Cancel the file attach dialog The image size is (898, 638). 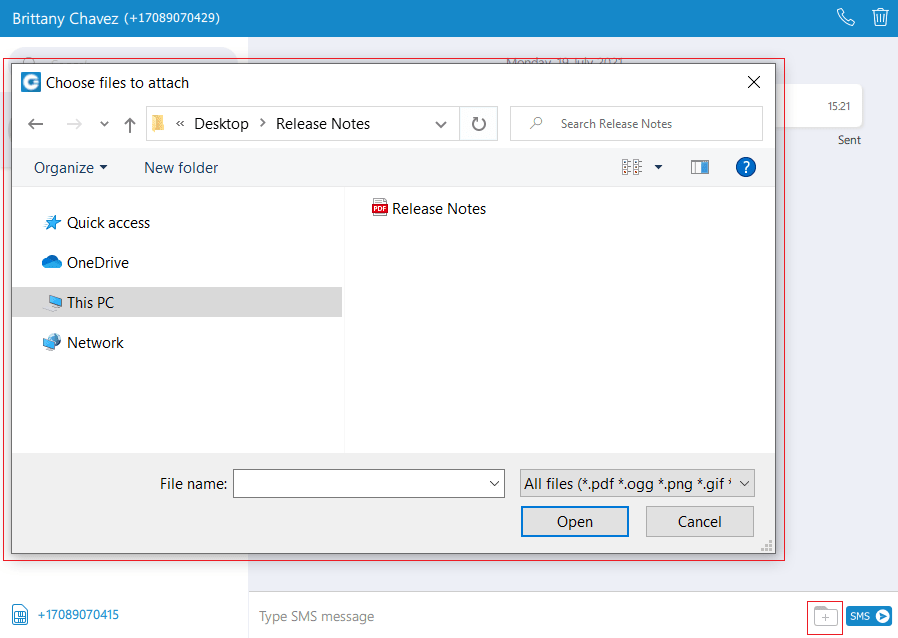[x=699, y=522]
